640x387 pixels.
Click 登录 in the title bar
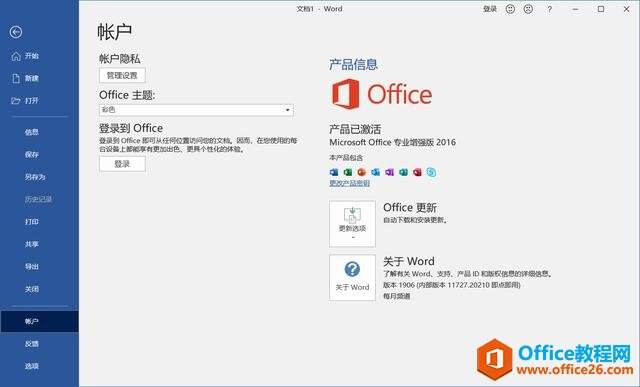pos(490,9)
